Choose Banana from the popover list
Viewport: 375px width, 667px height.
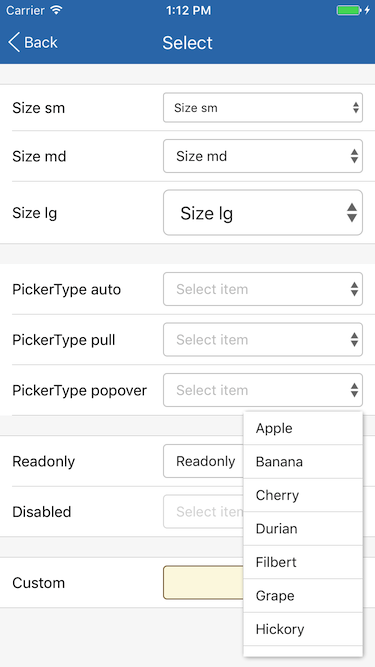coord(303,462)
